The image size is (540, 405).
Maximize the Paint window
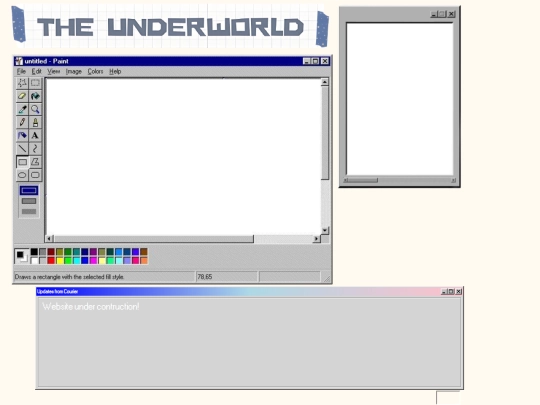(315, 61)
